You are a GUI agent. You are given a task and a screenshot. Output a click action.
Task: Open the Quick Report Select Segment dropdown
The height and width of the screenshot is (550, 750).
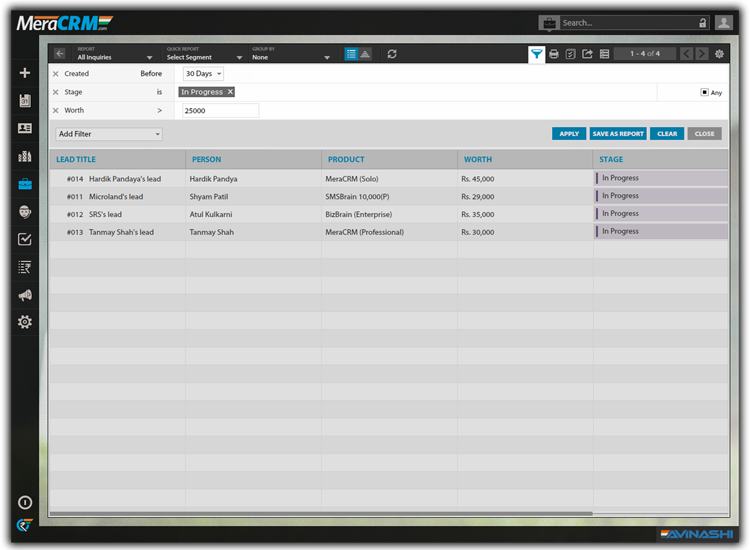tap(204, 54)
